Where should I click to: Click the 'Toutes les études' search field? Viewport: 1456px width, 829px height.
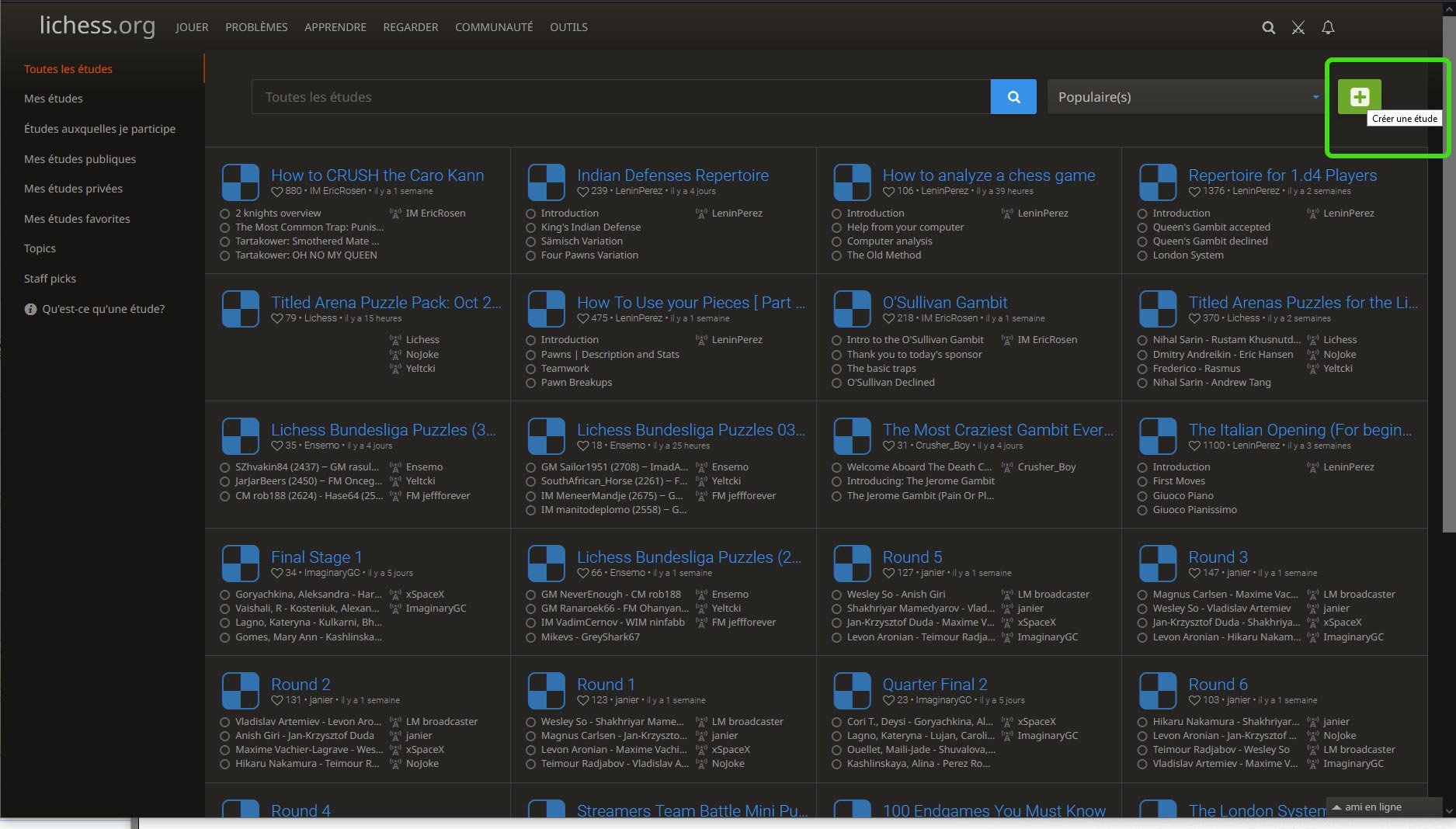point(620,97)
